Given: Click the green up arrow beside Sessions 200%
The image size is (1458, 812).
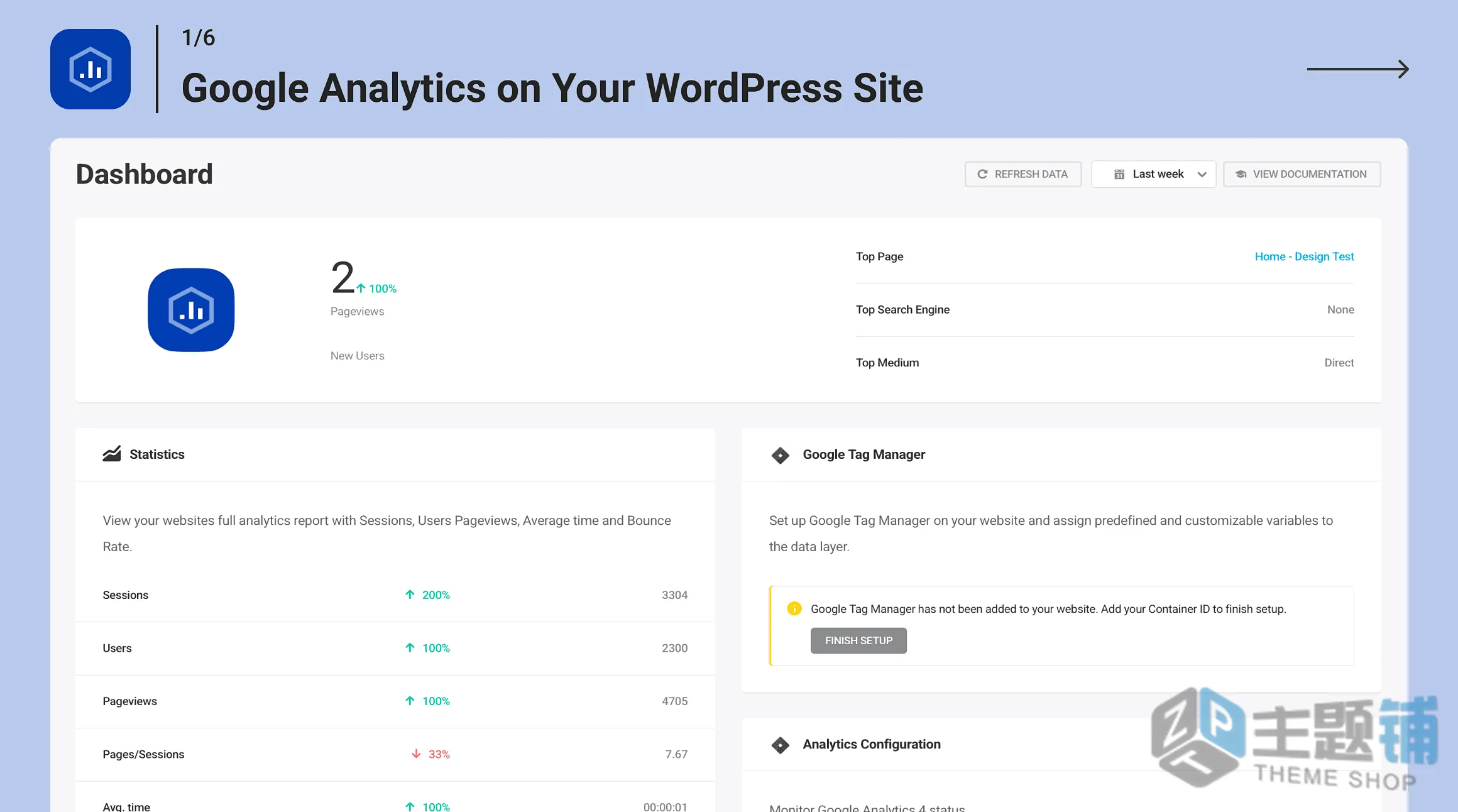Looking at the screenshot, I should [410, 594].
